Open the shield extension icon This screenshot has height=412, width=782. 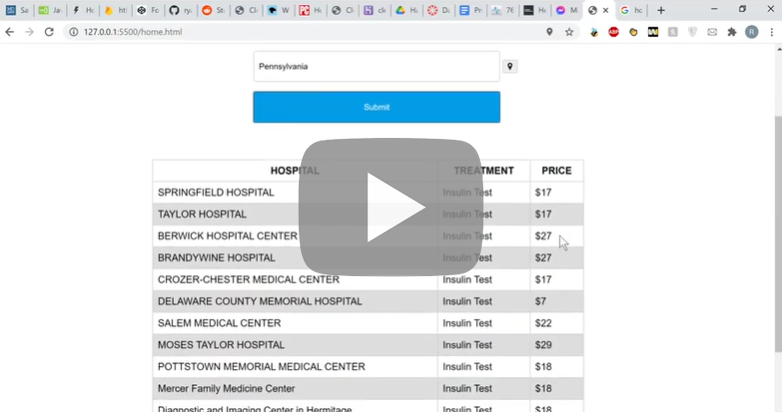692,32
